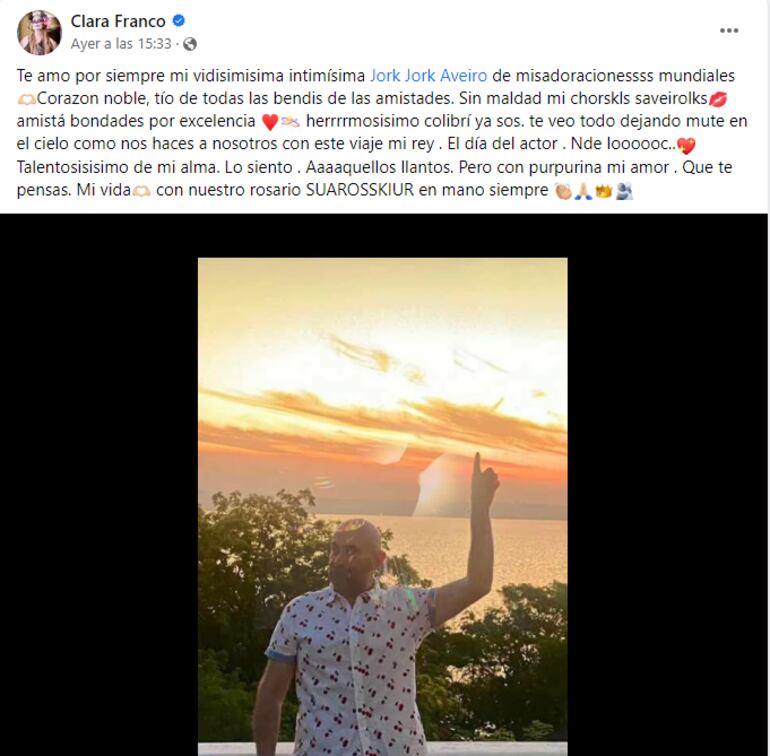Open the post options three-dot menu

(729, 30)
